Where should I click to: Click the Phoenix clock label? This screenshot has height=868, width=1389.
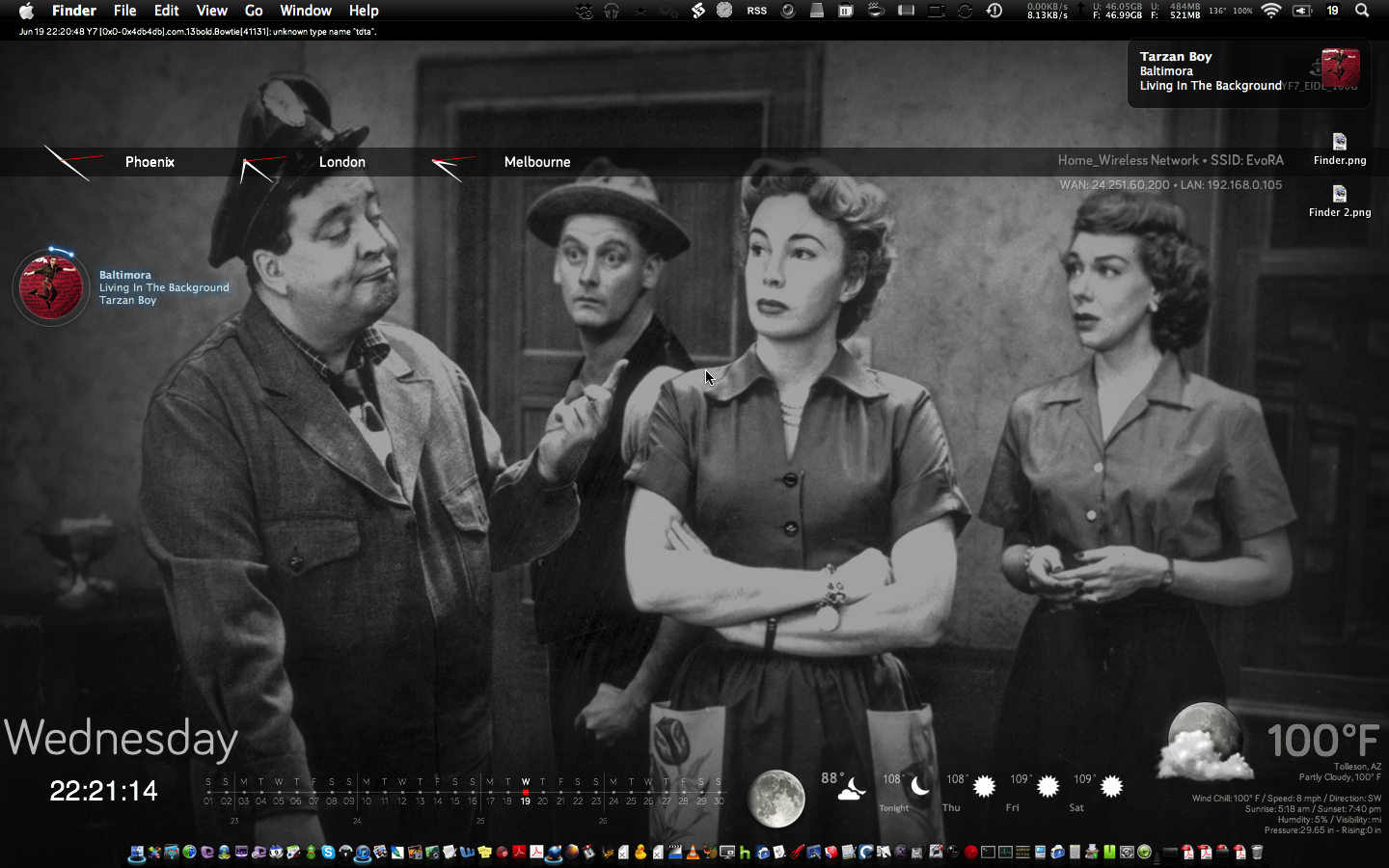click(x=150, y=162)
